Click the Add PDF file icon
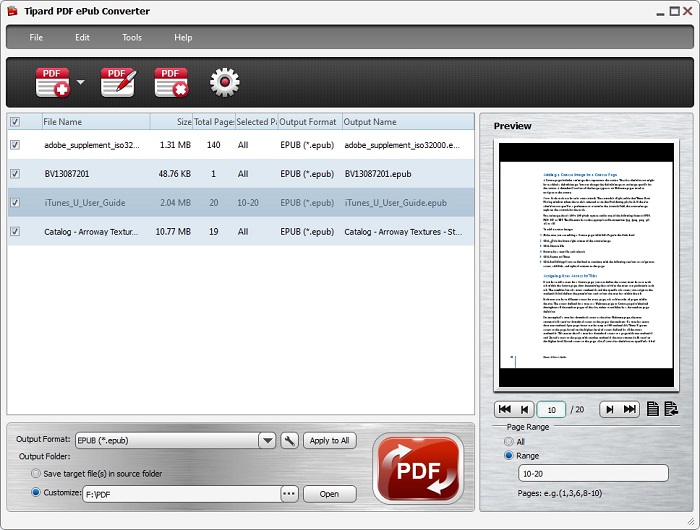The width and height of the screenshot is (700, 530). 52,82
